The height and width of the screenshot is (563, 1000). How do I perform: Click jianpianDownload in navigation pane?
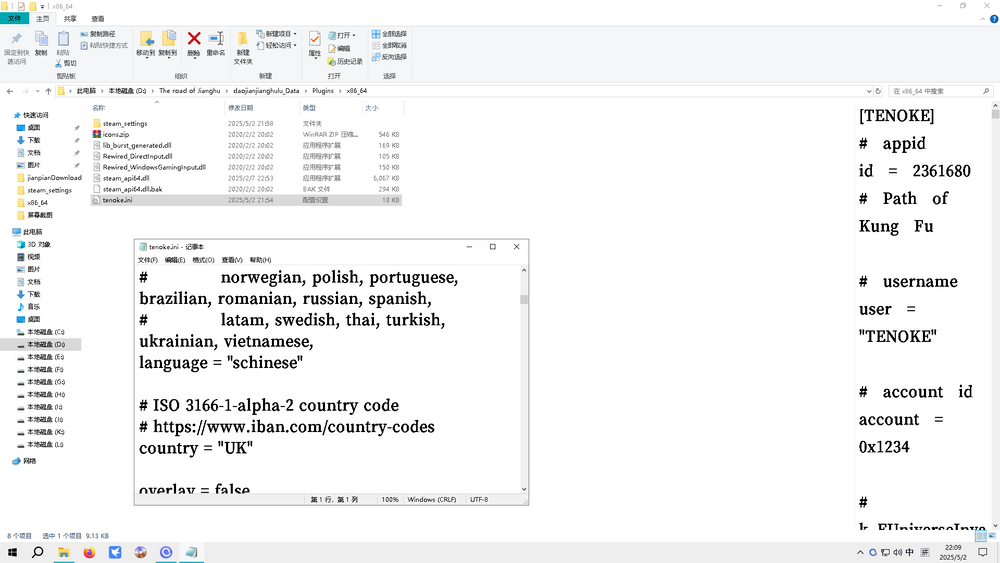coord(54,178)
